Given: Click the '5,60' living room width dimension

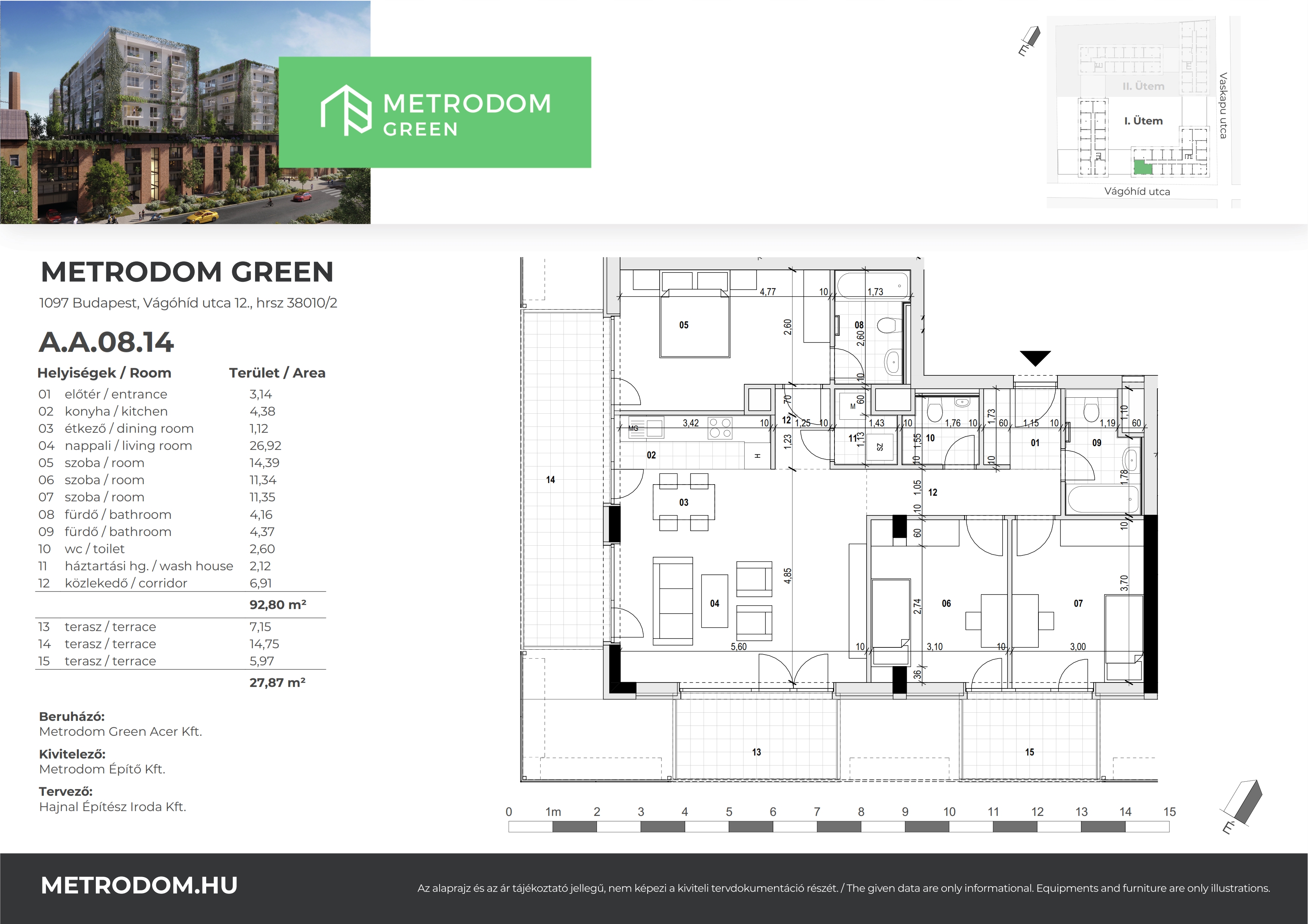Looking at the screenshot, I should tap(738, 647).
